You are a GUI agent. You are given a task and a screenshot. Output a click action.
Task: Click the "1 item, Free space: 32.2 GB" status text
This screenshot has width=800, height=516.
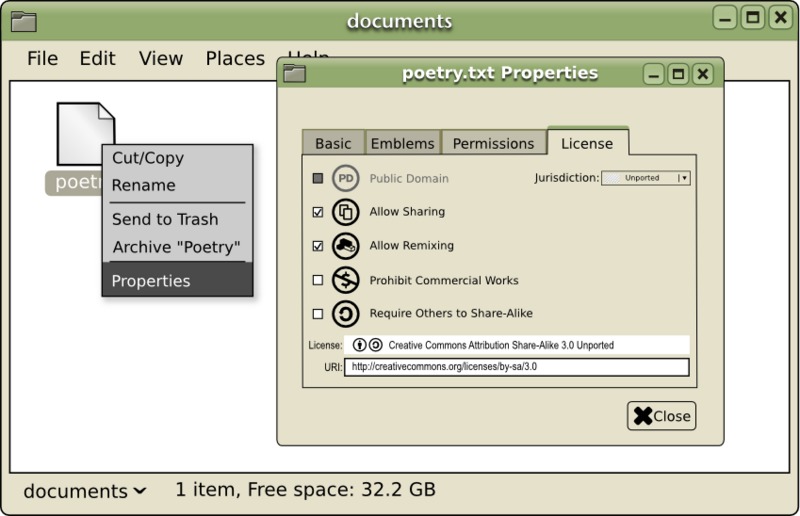pyautogui.click(x=306, y=489)
